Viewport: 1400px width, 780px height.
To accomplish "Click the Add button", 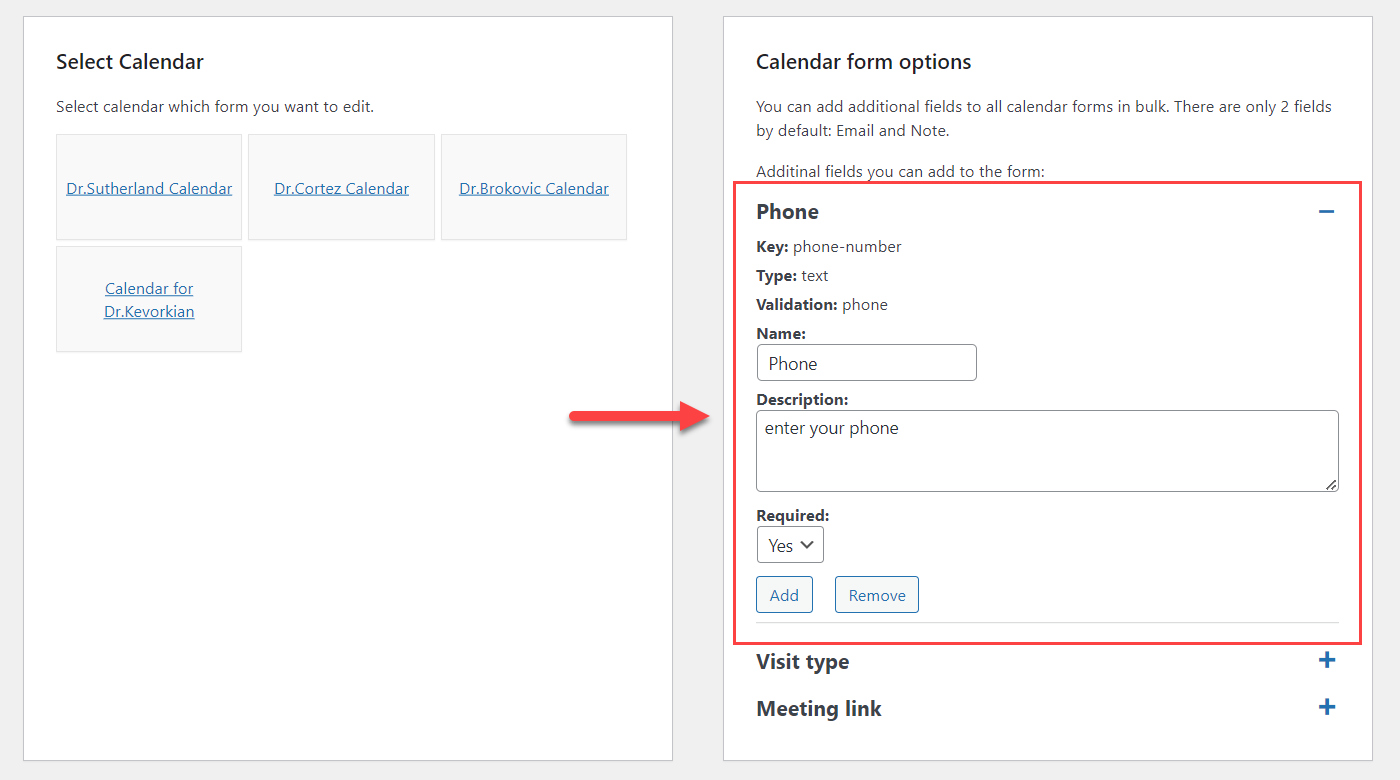I will point(784,595).
